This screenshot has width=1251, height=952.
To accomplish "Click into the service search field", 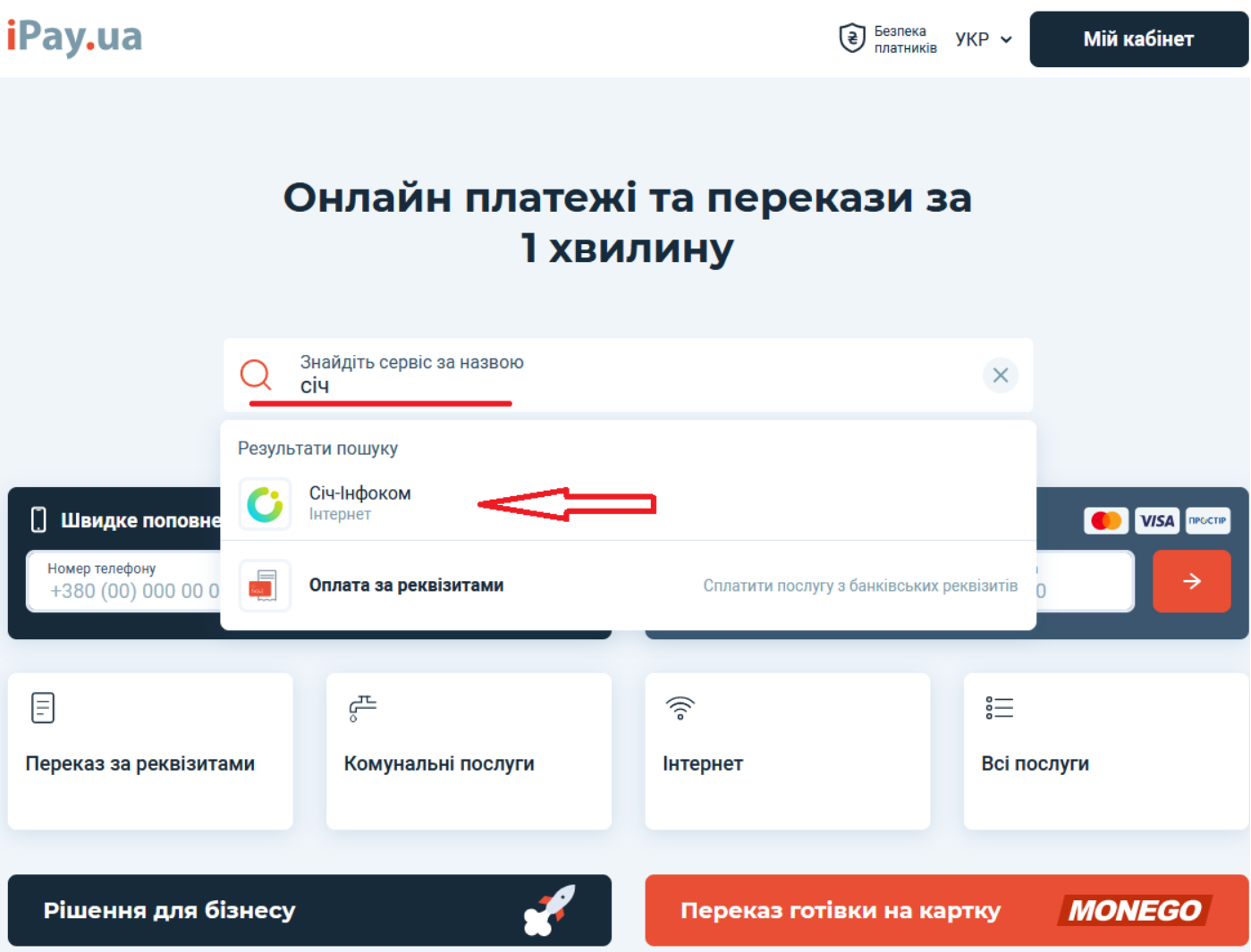I will [626, 375].
